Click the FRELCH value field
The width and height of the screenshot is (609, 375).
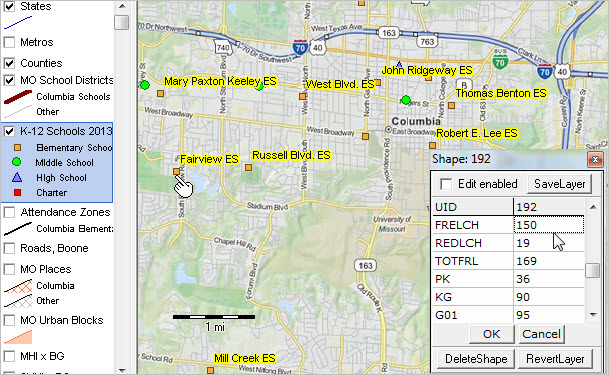click(x=548, y=225)
